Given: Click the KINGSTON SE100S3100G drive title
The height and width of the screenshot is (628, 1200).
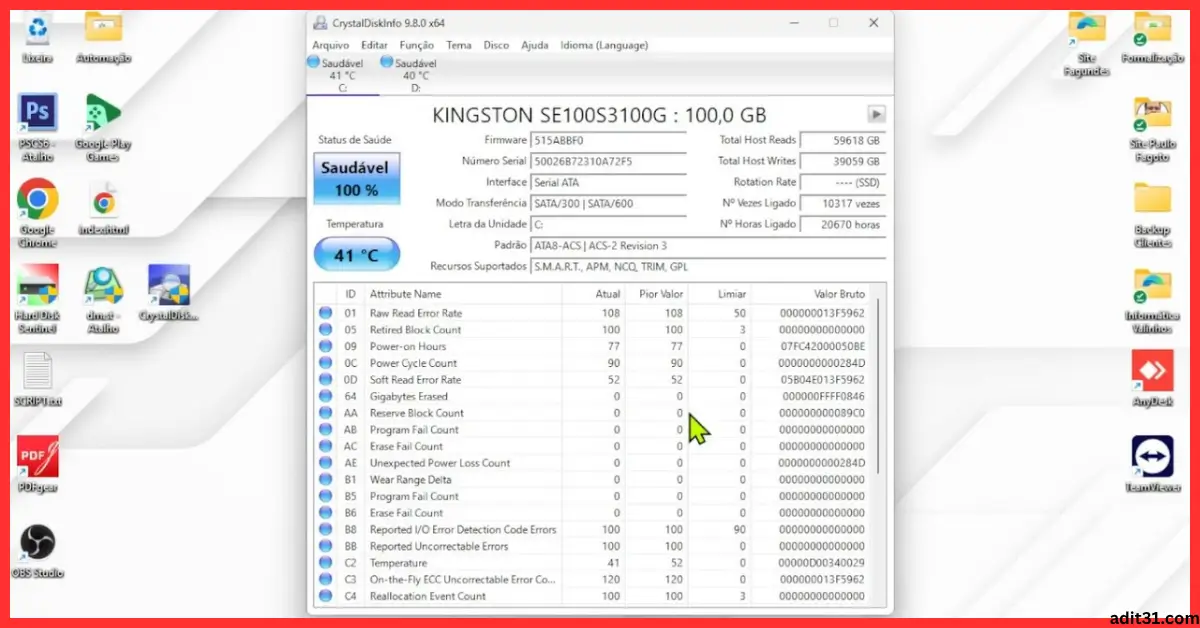Looking at the screenshot, I should pos(599,115).
